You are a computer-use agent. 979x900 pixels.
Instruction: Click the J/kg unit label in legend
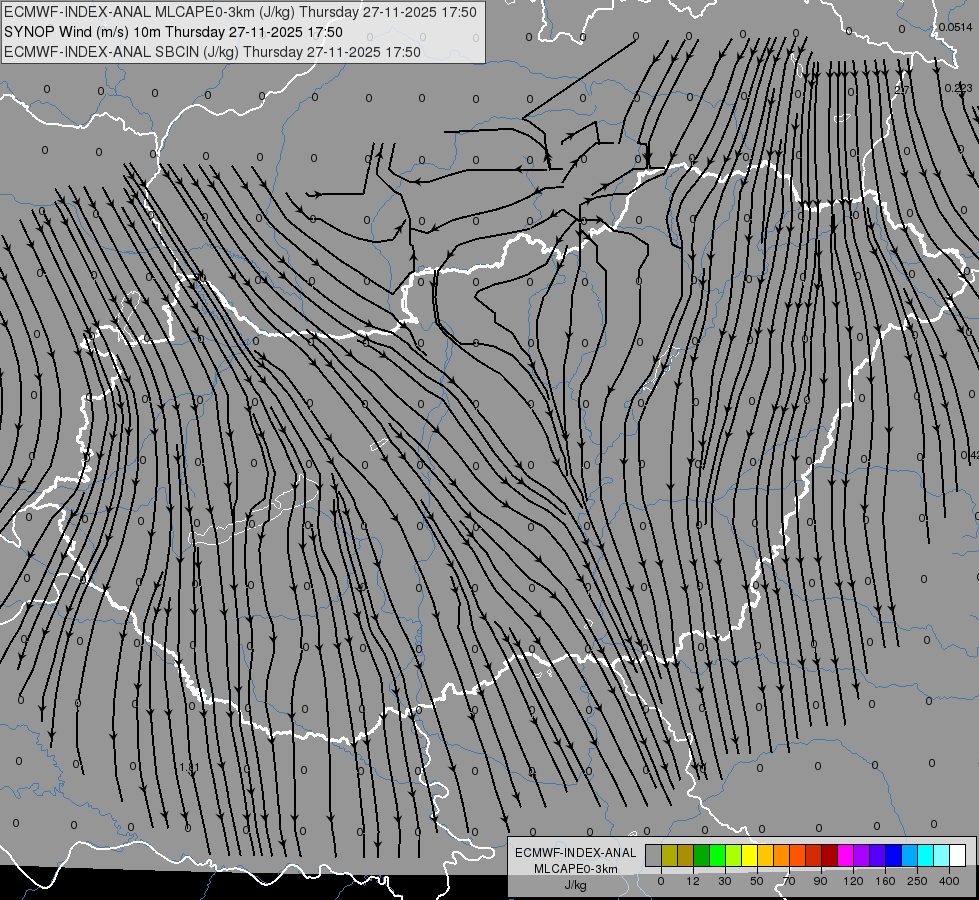point(575,885)
